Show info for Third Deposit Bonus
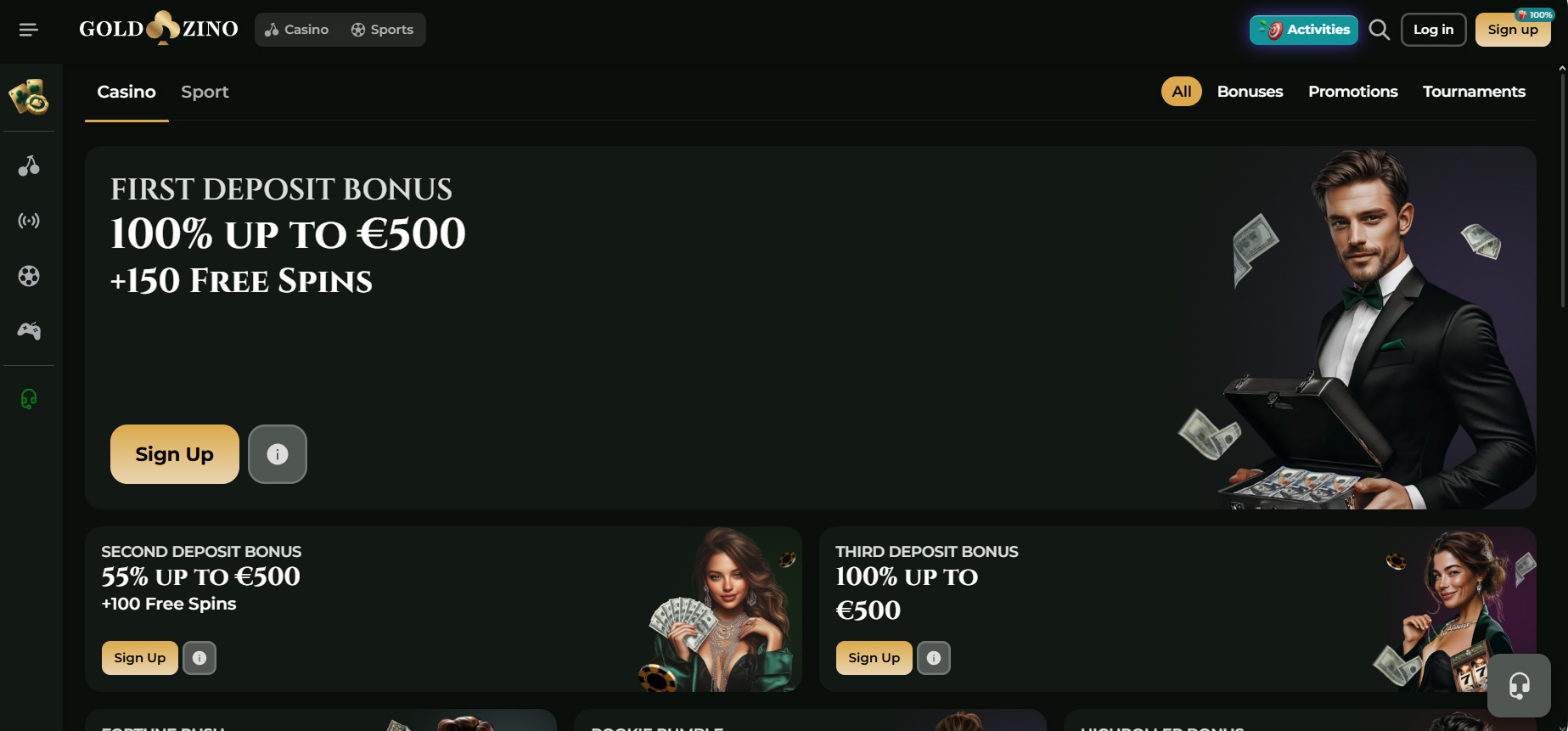The width and height of the screenshot is (1568, 731). point(934,658)
